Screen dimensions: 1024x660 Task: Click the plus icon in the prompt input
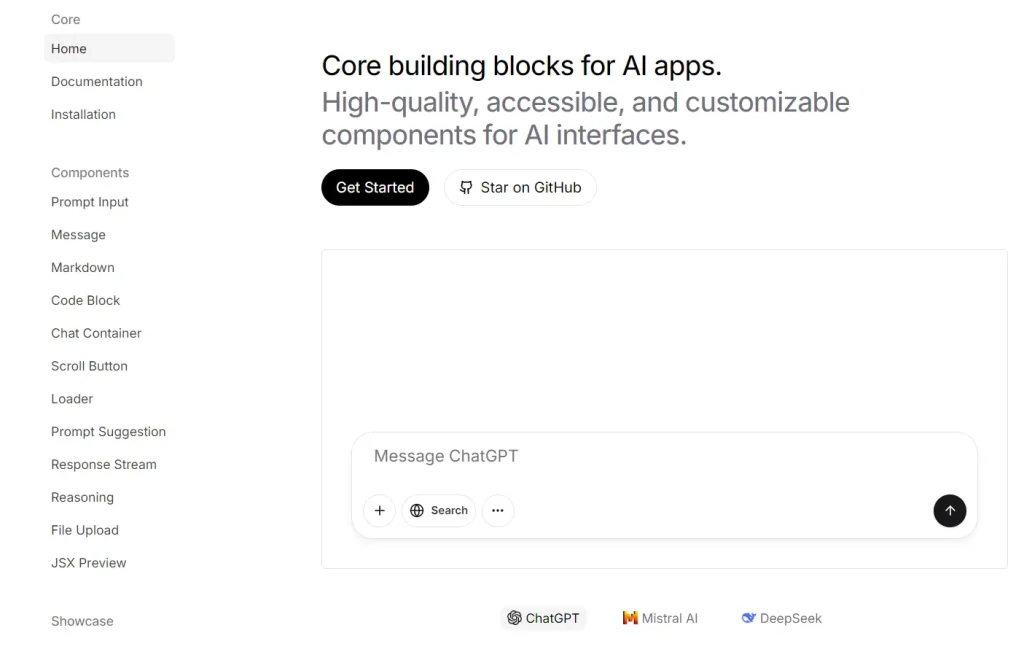[x=379, y=511]
